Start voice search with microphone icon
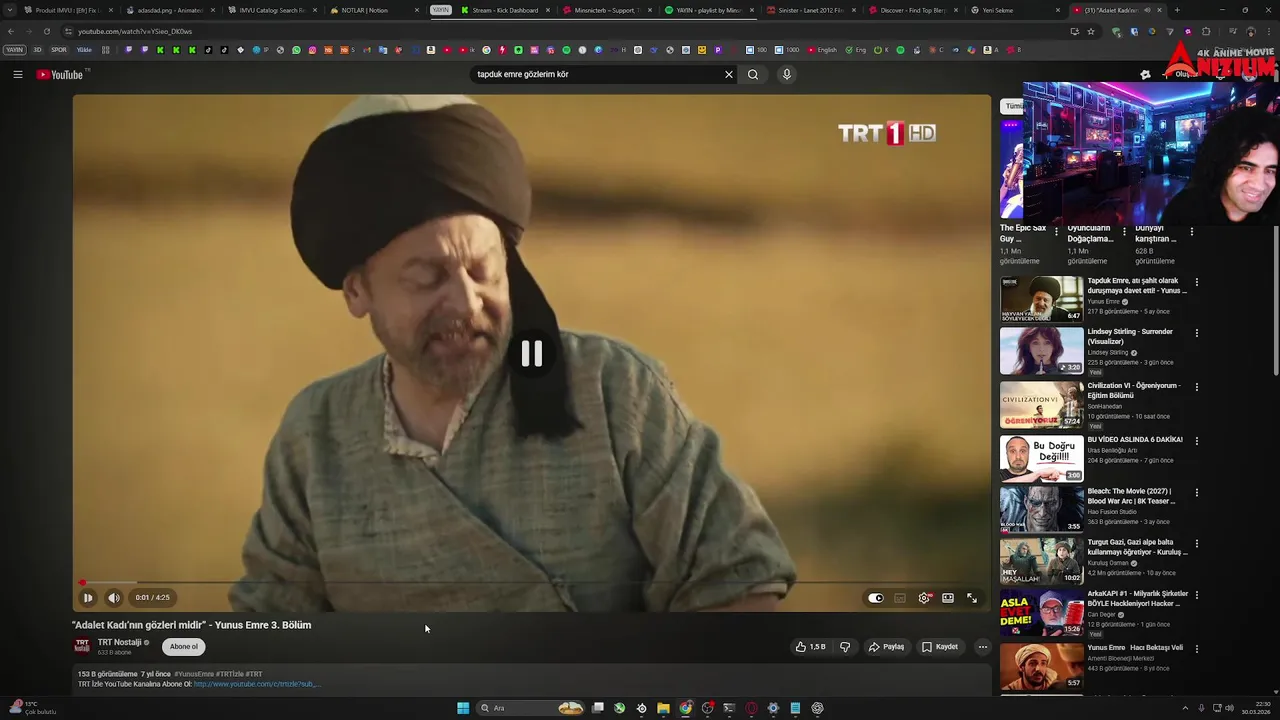Image resolution: width=1280 pixels, height=720 pixels. click(x=787, y=74)
